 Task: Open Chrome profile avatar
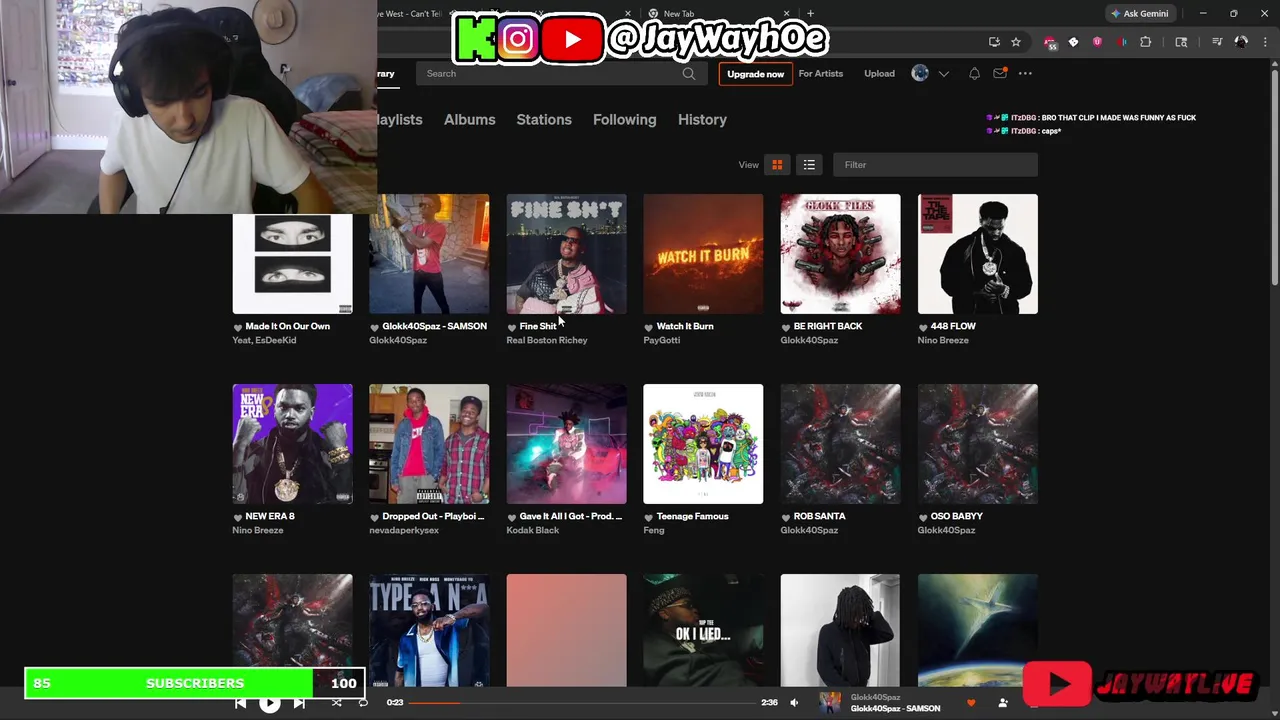coord(1241,42)
